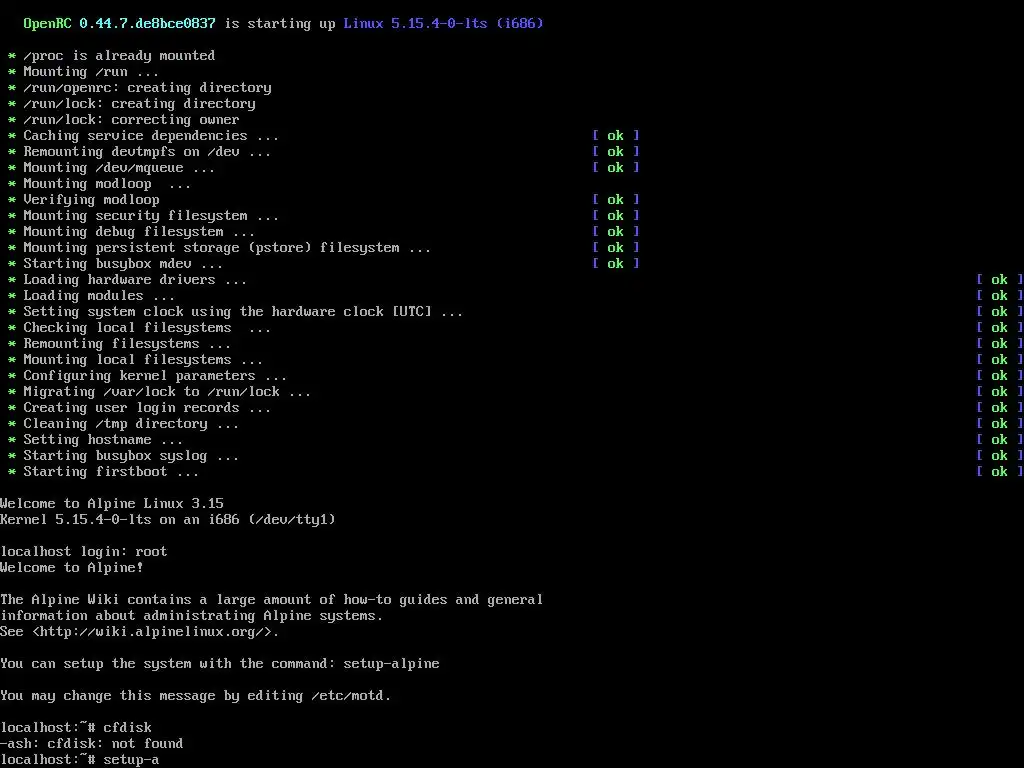The height and width of the screenshot is (768, 1024).
Task: Click 'Starting busybox mdev' line
Action: click(123, 264)
